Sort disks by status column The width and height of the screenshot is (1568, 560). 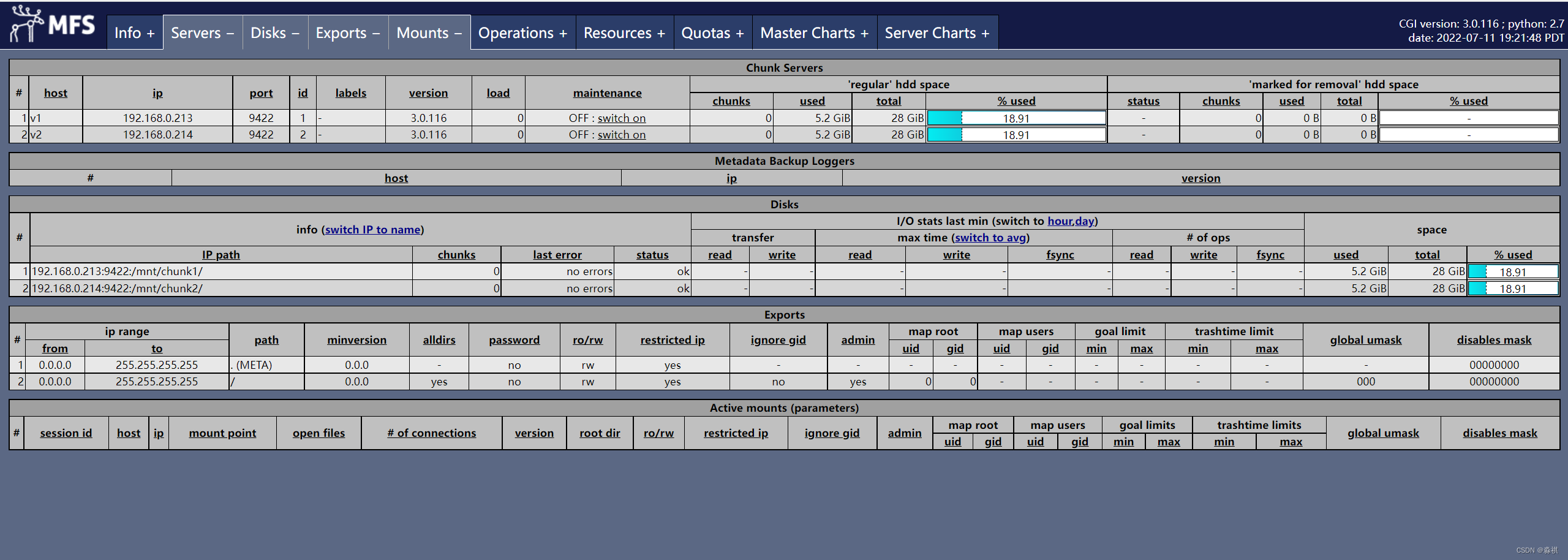[x=652, y=255]
